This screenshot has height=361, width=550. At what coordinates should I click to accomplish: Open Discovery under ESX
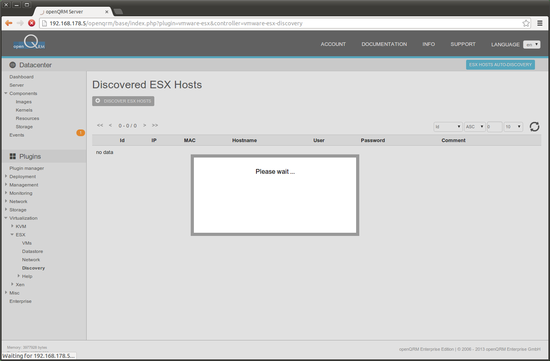(x=33, y=268)
